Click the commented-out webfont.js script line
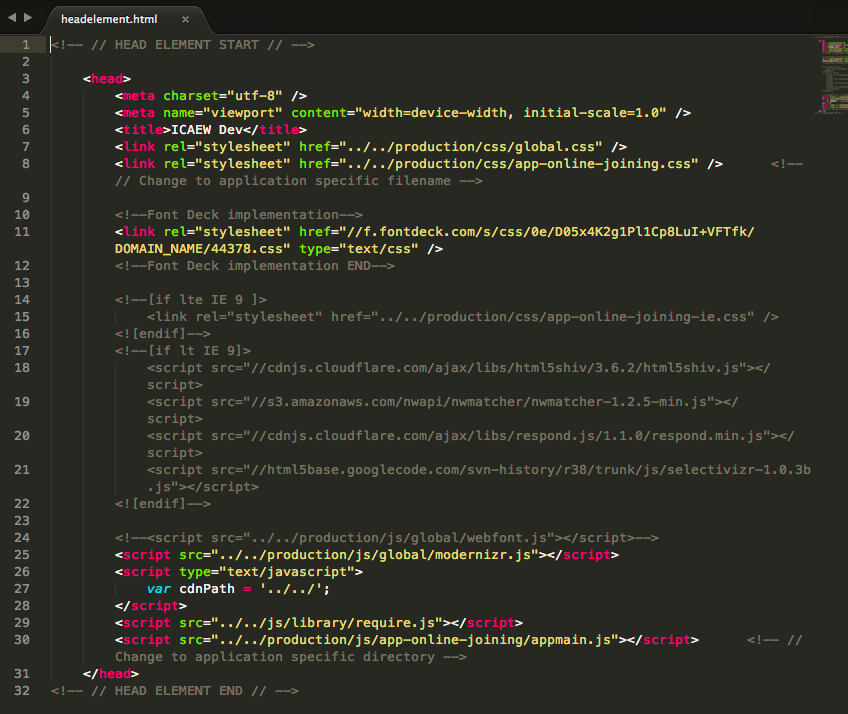This screenshot has height=714, width=848. (x=387, y=538)
